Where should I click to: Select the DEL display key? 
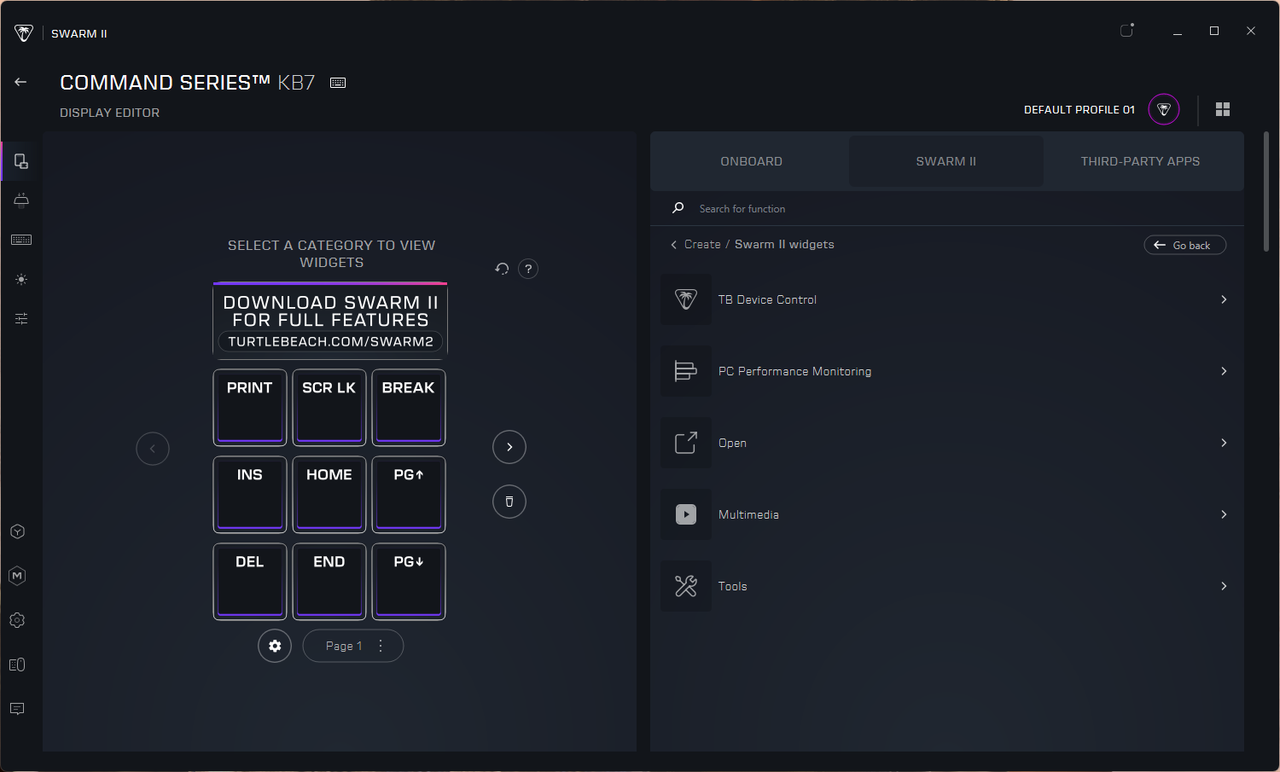(x=250, y=582)
